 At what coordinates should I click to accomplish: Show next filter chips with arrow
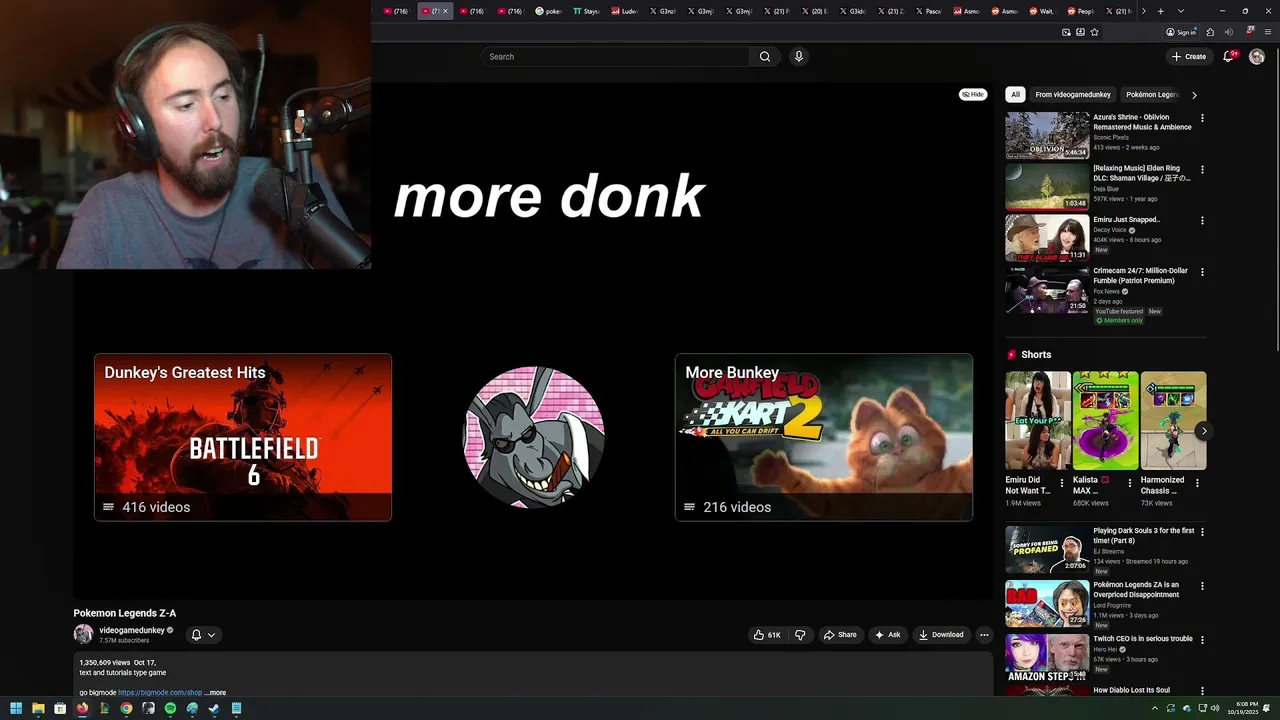point(1194,95)
